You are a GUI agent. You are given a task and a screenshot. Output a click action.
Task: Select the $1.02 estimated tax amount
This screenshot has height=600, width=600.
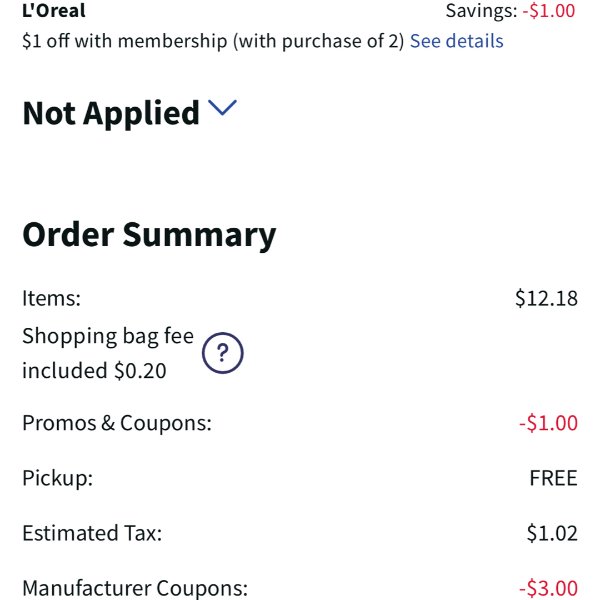tap(552, 533)
